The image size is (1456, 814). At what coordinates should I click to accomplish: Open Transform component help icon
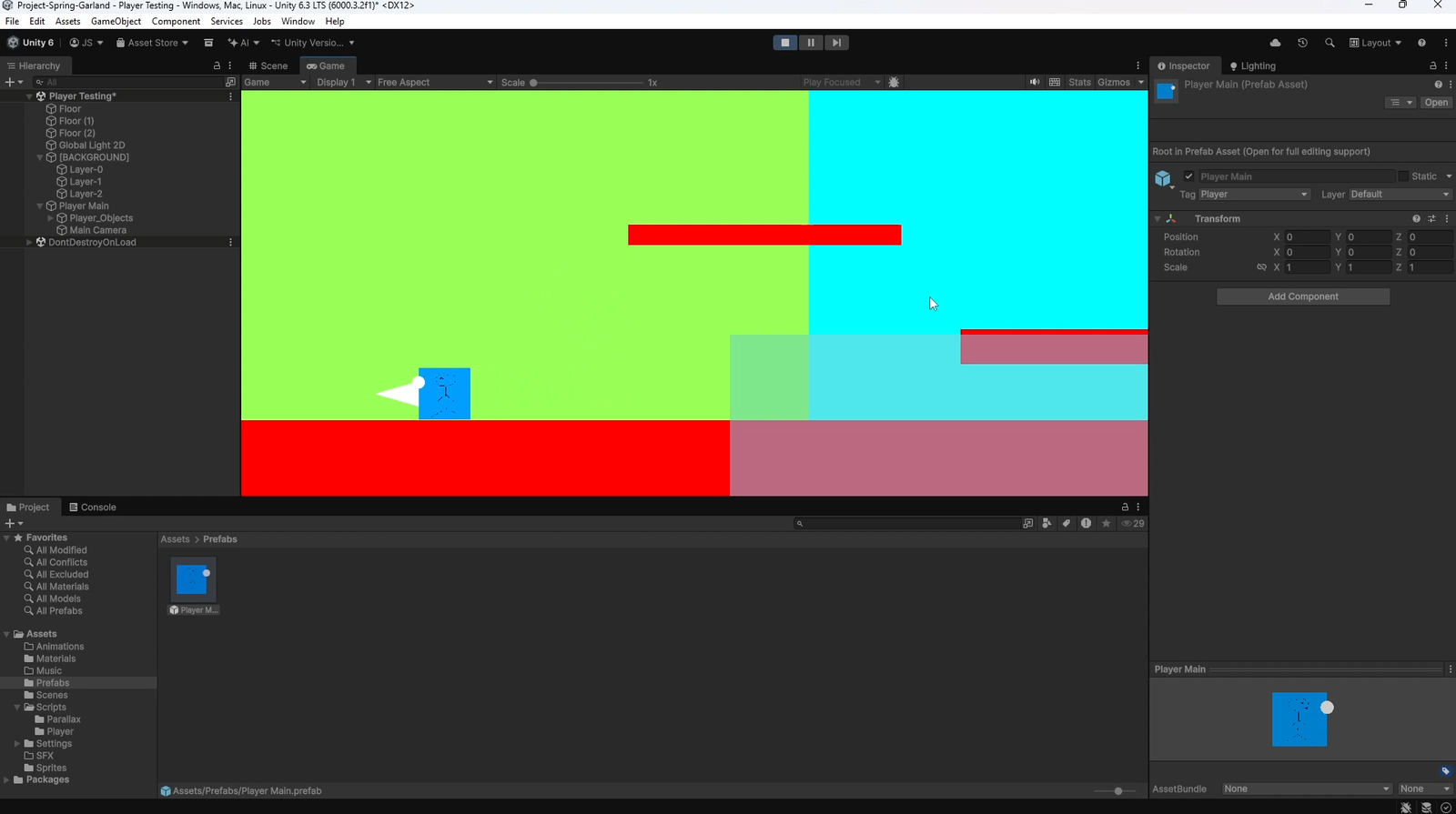tap(1416, 219)
